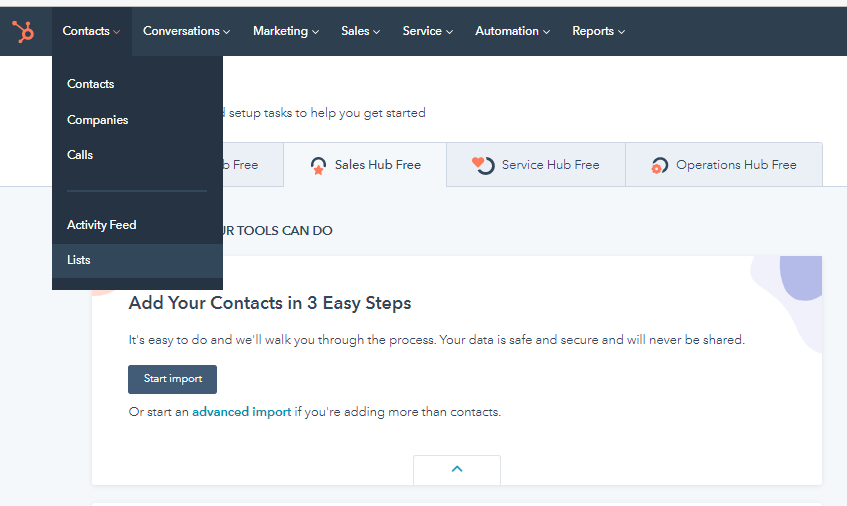Switch to the Operations Hub Free tab
The width and height of the screenshot is (847, 506).
[x=724, y=165]
